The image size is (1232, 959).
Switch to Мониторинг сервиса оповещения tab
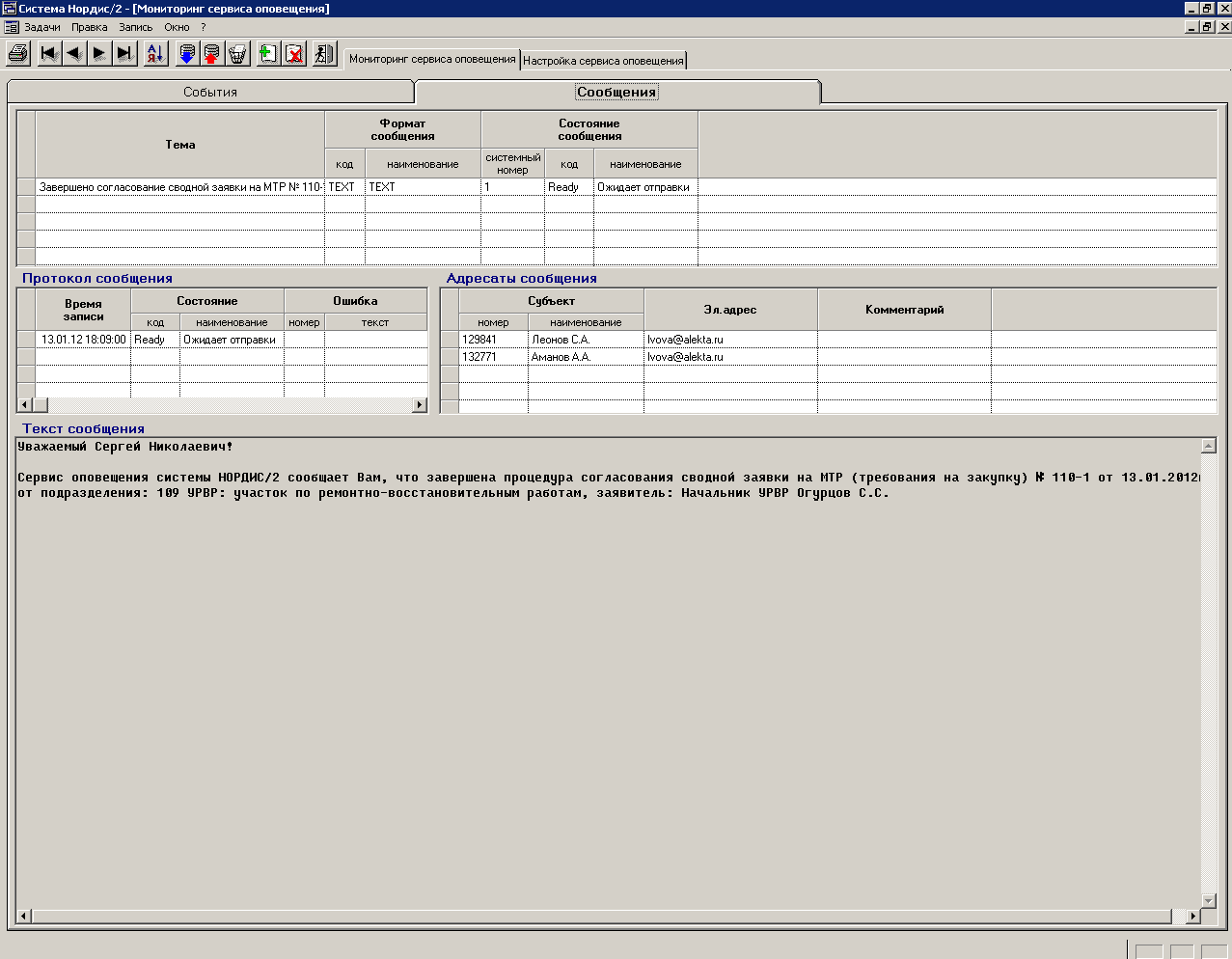tap(432, 59)
